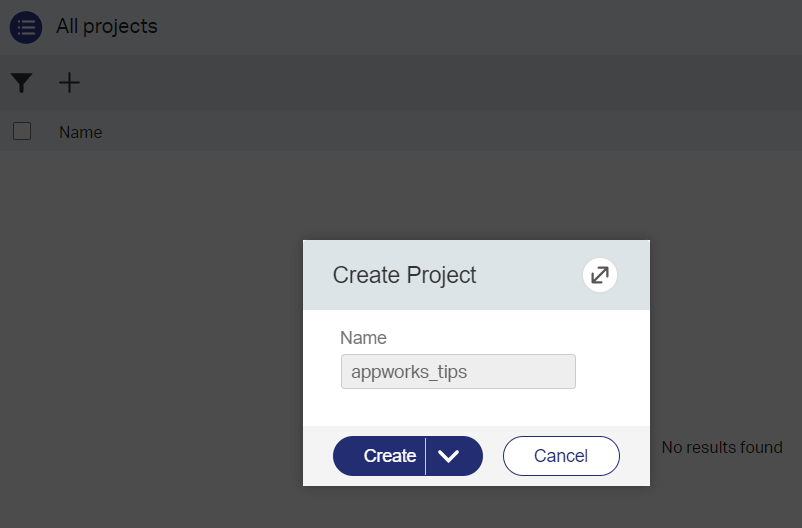Click the Create Project dialog title
Image resolution: width=802 pixels, height=528 pixels.
click(404, 275)
